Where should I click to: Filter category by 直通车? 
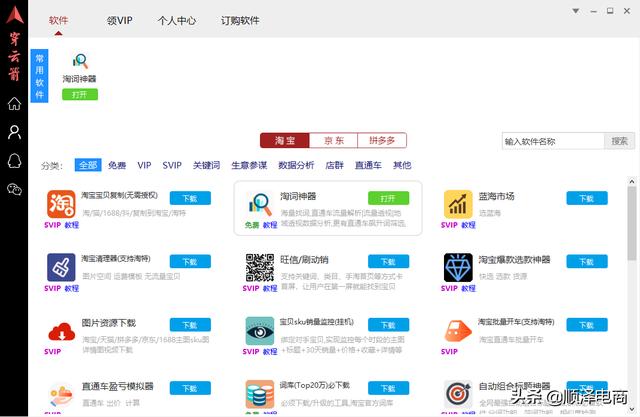pyautogui.click(x=368, y=165)
